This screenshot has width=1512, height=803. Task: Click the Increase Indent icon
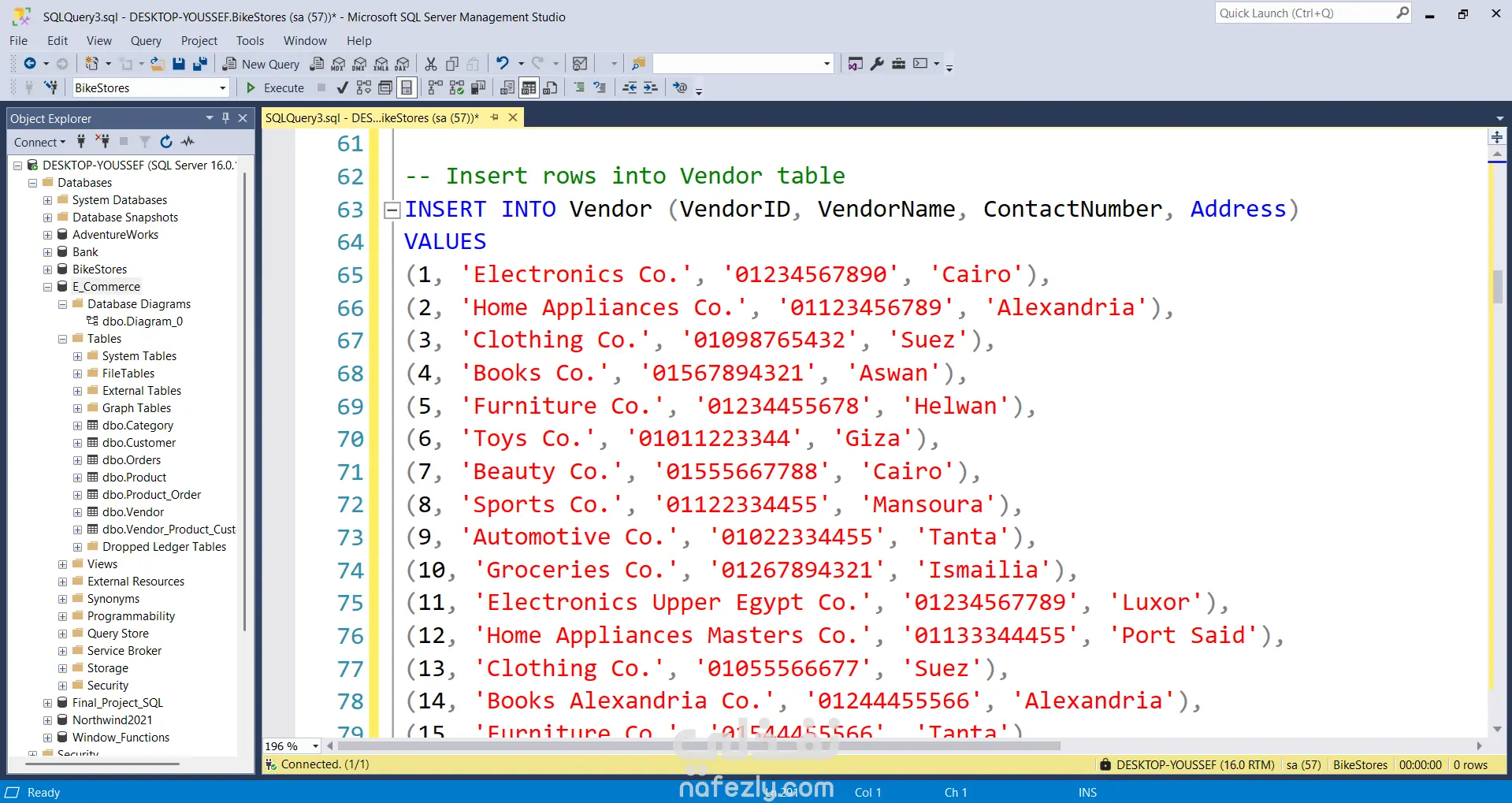point(651,87)
